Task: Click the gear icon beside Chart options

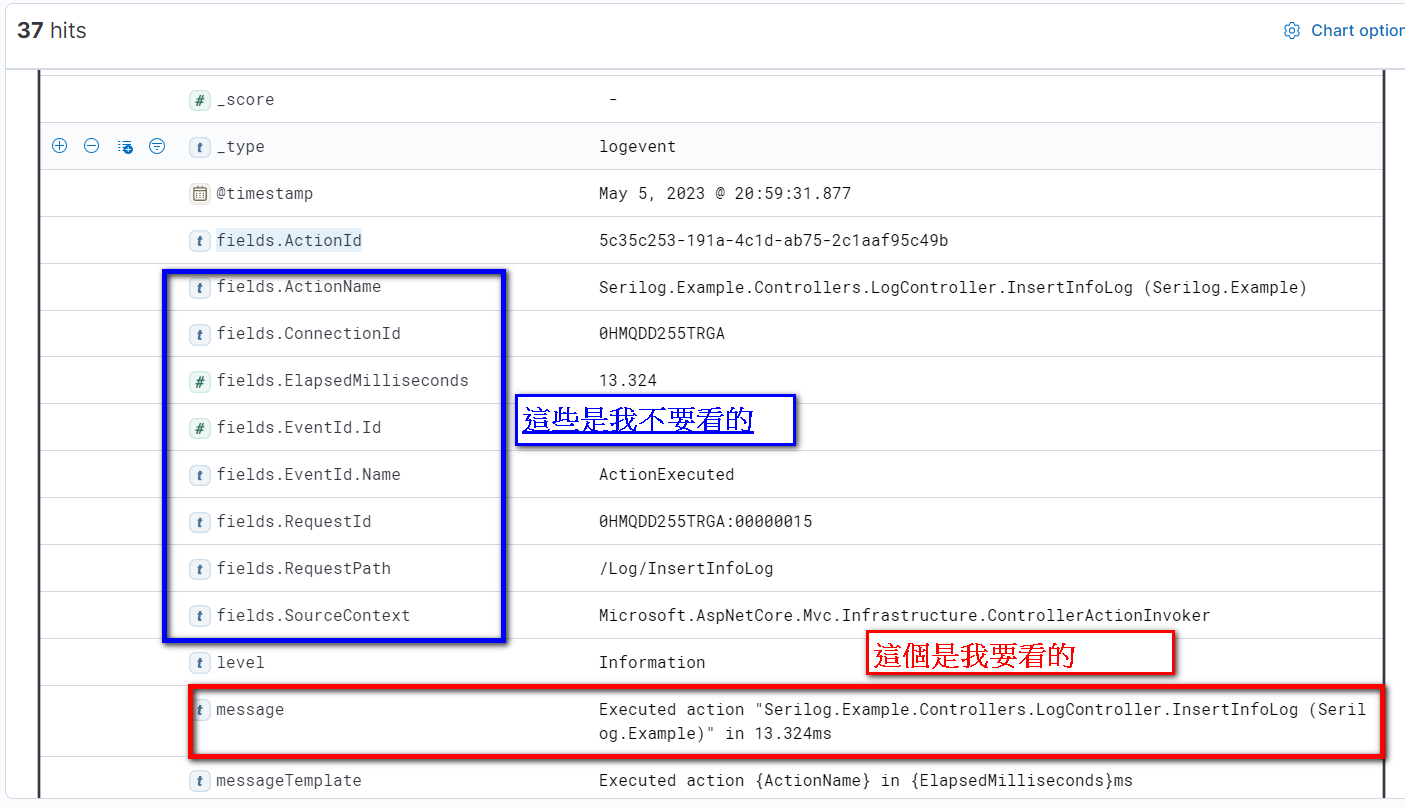Action: tap(1291, 31)
